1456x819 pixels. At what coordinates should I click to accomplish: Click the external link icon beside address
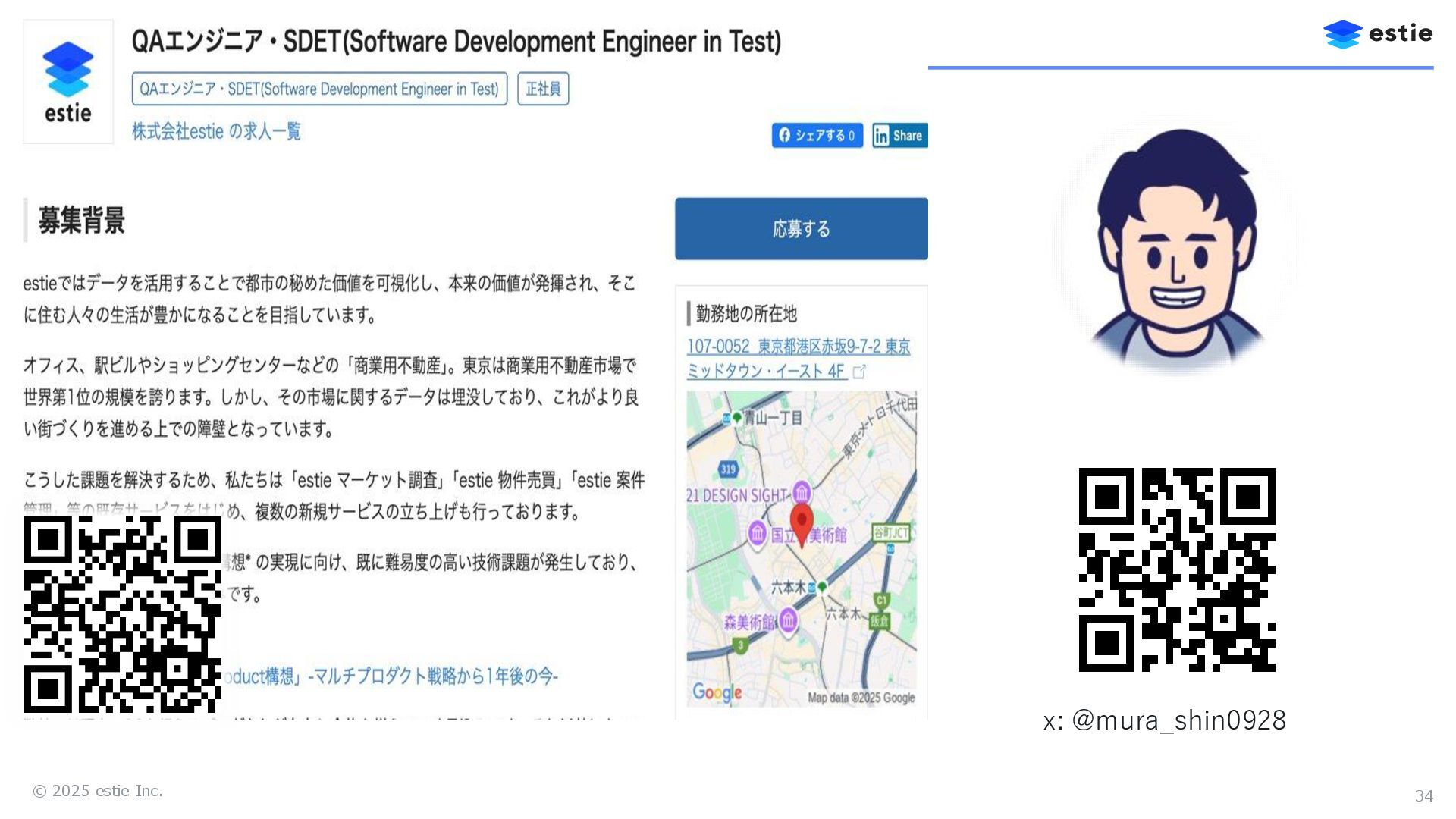[859, 372]
